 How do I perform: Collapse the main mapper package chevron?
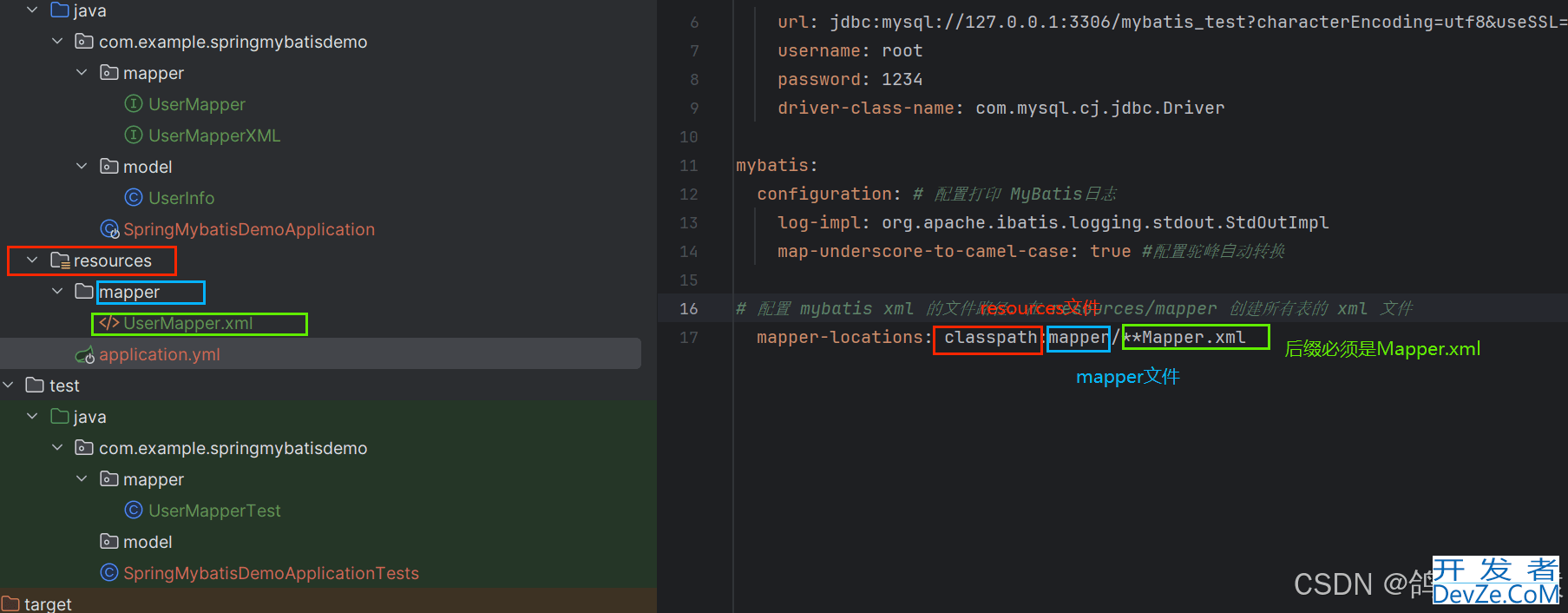coord(82,73)
